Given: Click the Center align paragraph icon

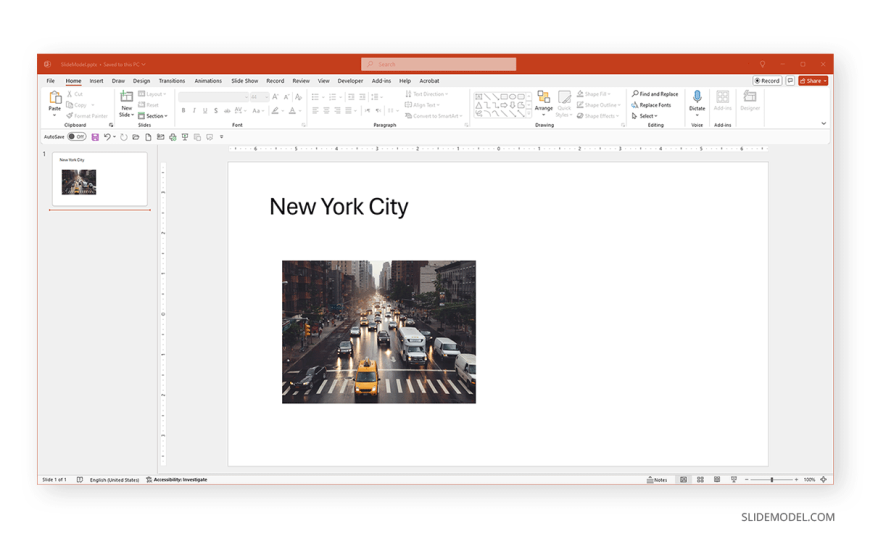Looking at the screenshot, I should pos(326,111).
